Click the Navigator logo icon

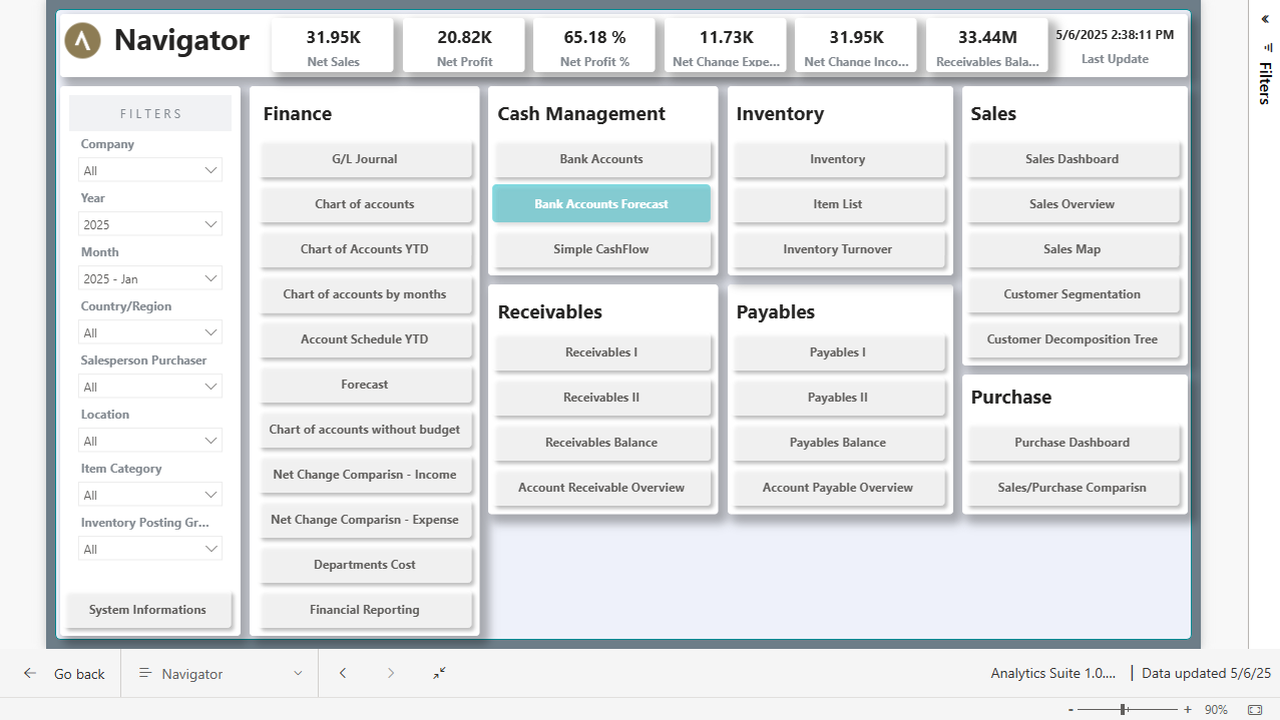83,40
